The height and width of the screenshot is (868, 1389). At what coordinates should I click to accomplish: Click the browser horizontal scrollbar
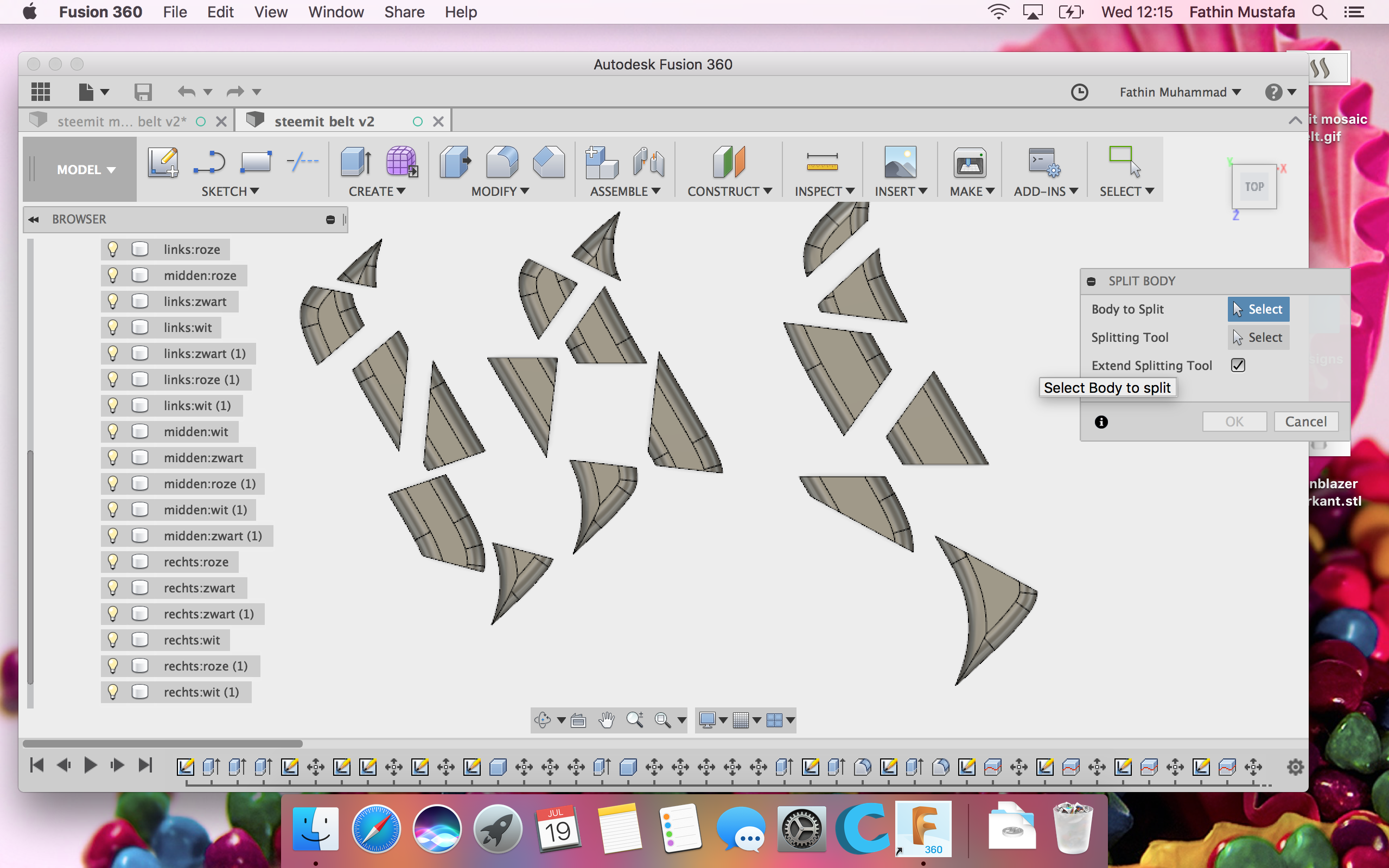162,743
